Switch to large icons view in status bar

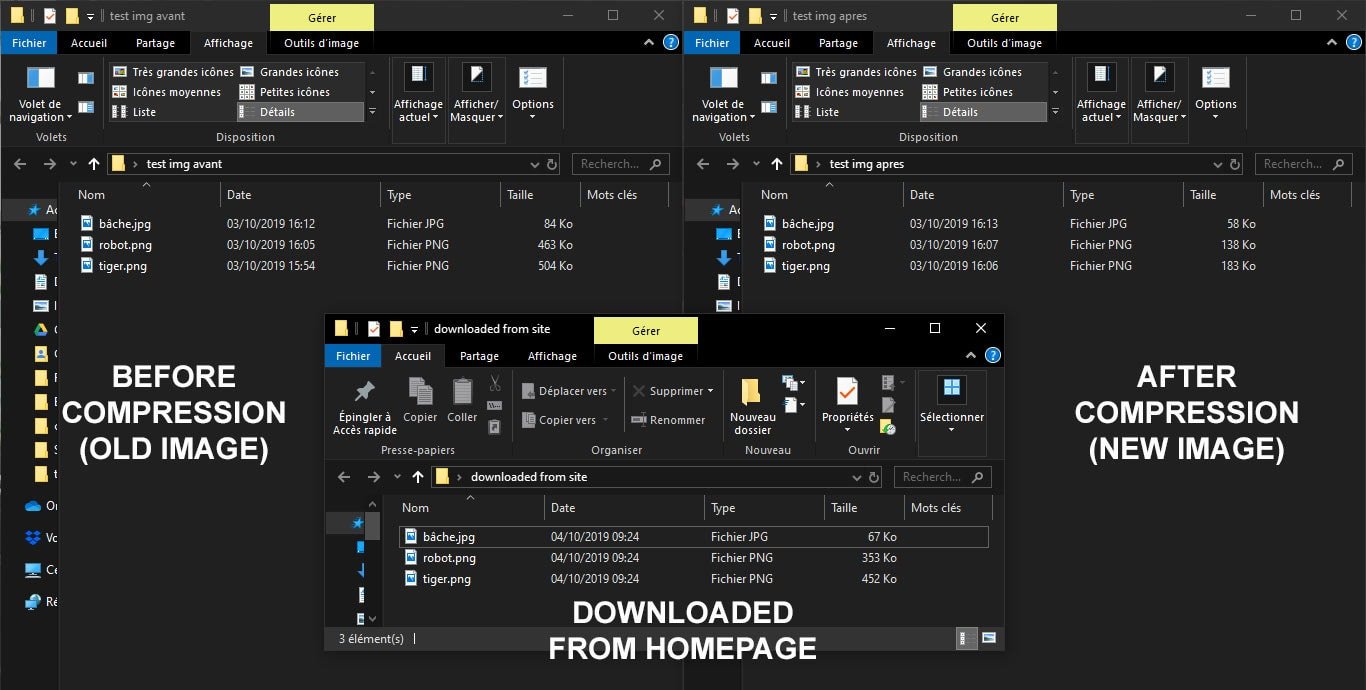989,638
